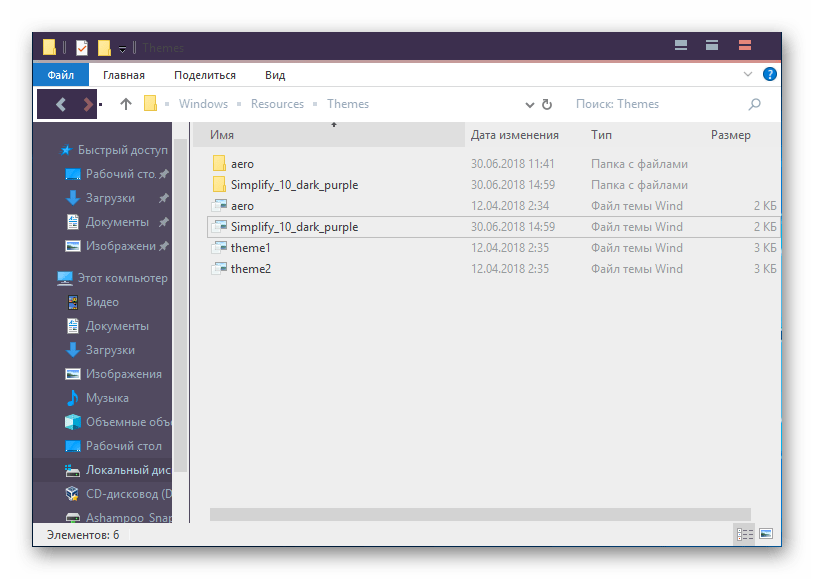Go up one folder level
This screenshot has width=814, height=579.
126,104
